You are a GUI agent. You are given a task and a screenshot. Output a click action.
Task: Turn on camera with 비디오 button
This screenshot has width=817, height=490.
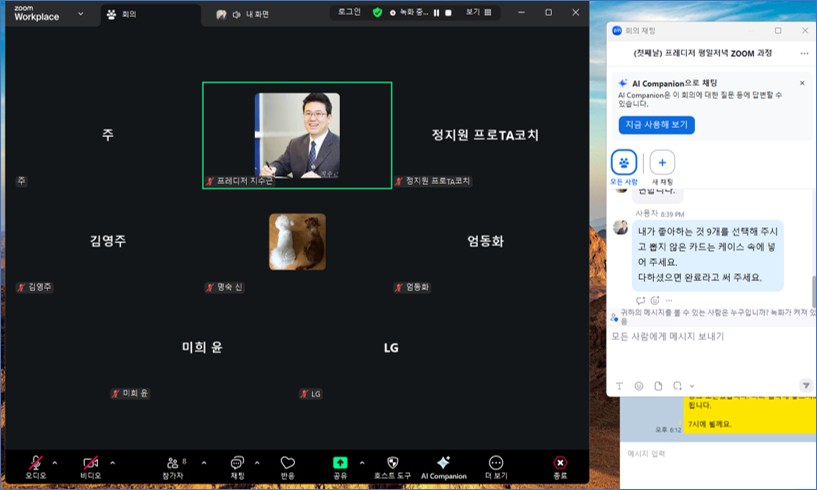tap(91, 463)
